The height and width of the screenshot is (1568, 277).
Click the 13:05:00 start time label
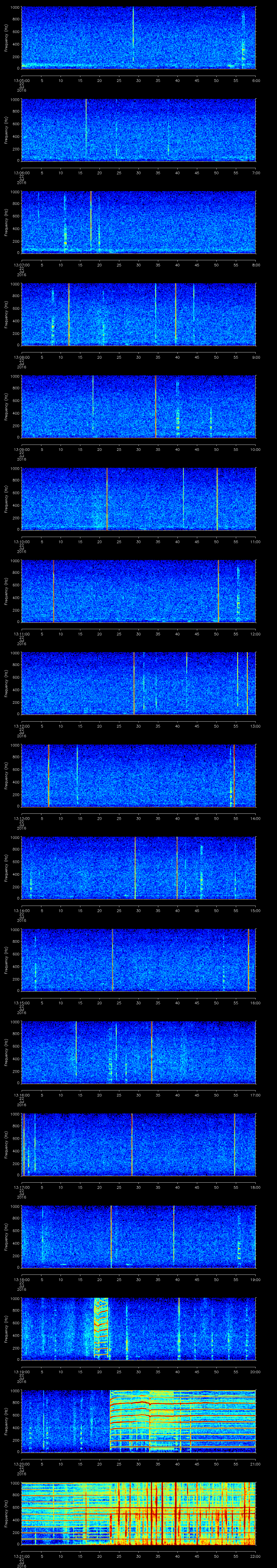(21, 80)
